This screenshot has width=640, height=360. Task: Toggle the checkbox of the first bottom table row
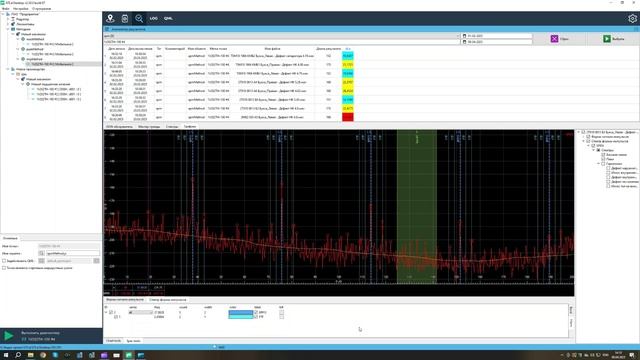pos(111,312)
